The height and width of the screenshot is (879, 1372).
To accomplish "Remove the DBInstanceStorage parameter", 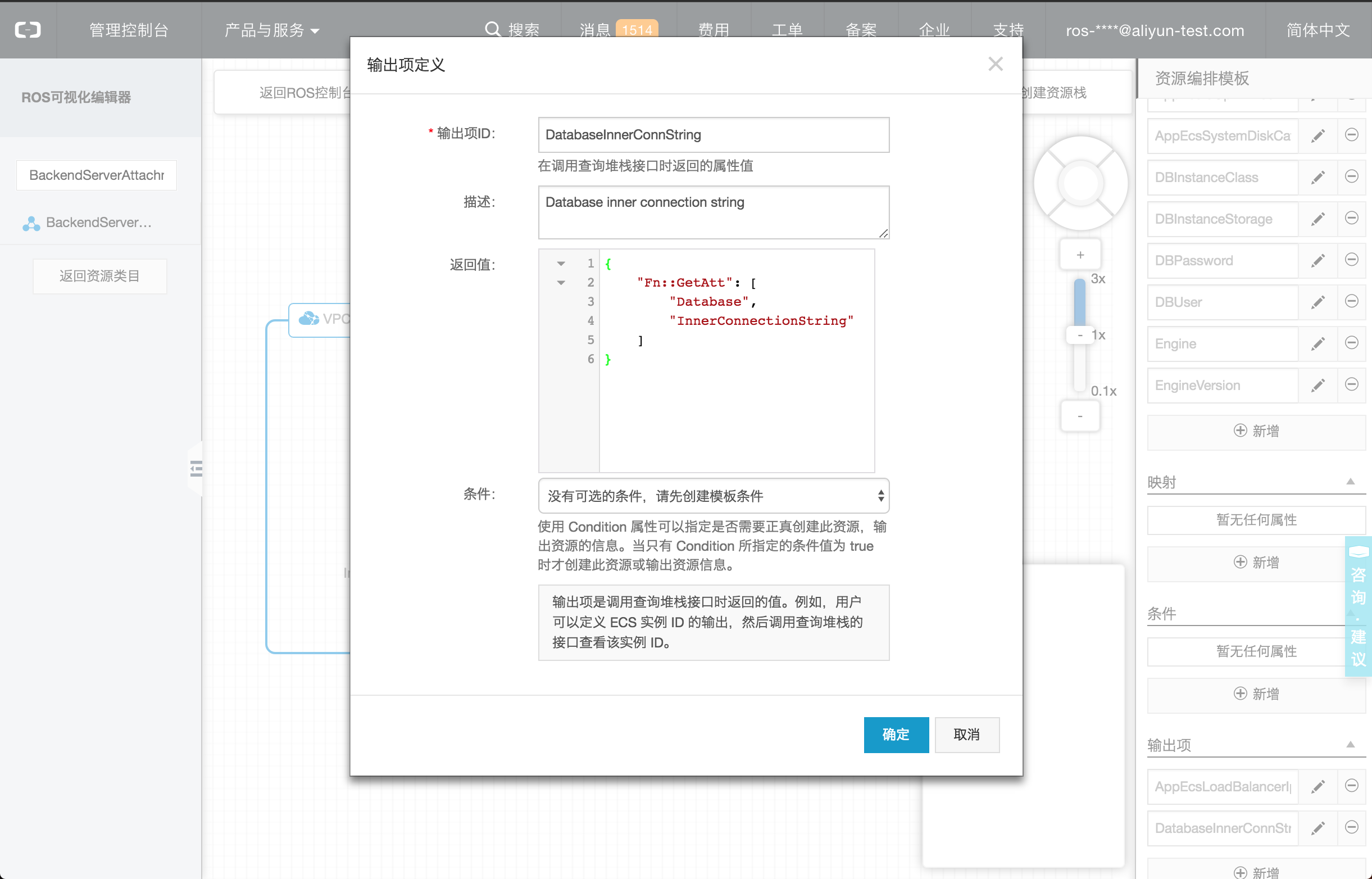I will pos(1351,218).
